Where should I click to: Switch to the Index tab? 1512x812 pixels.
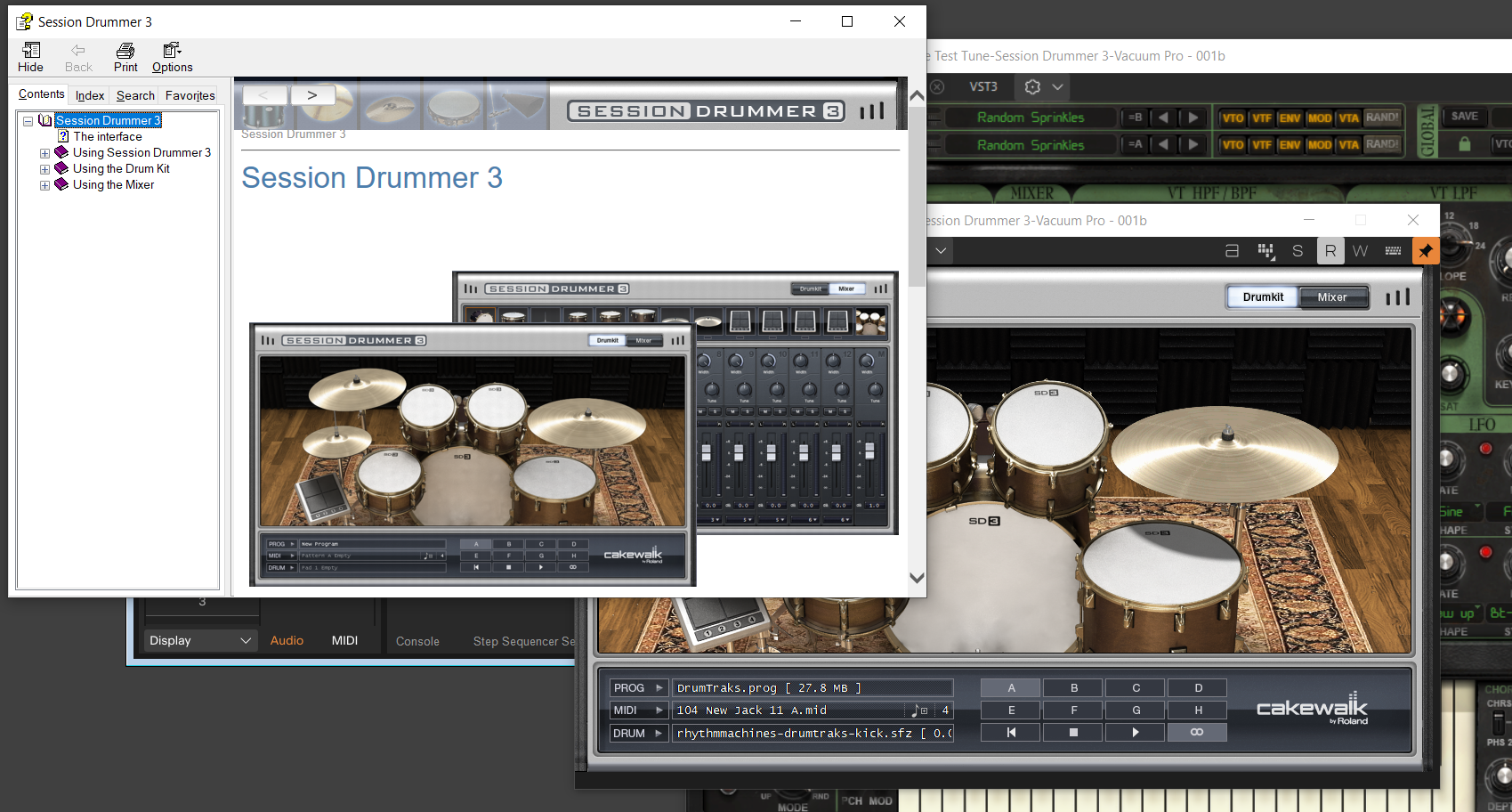(x=89, y=95)
